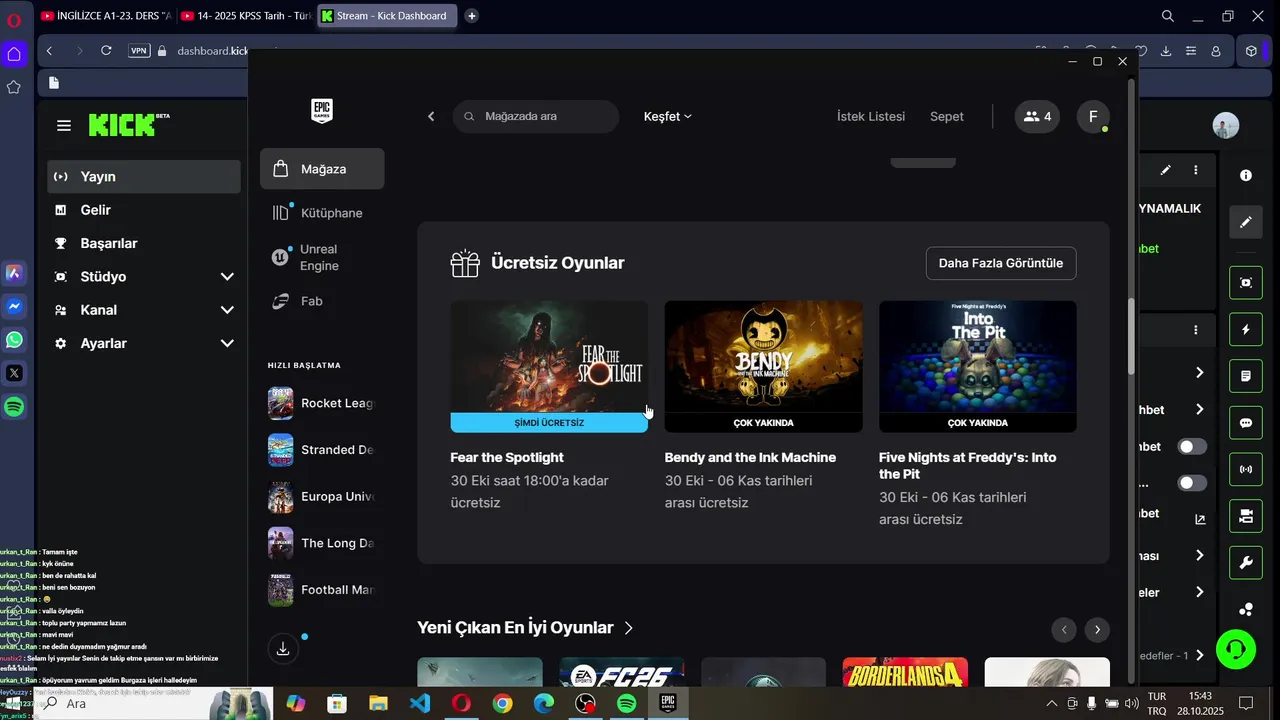
Task: Launch Football Manager from quick launch
Action: (322, 590)
